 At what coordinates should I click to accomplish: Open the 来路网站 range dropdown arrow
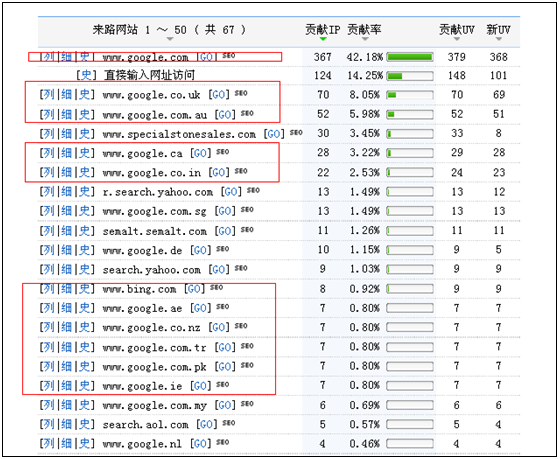point(170,39)
